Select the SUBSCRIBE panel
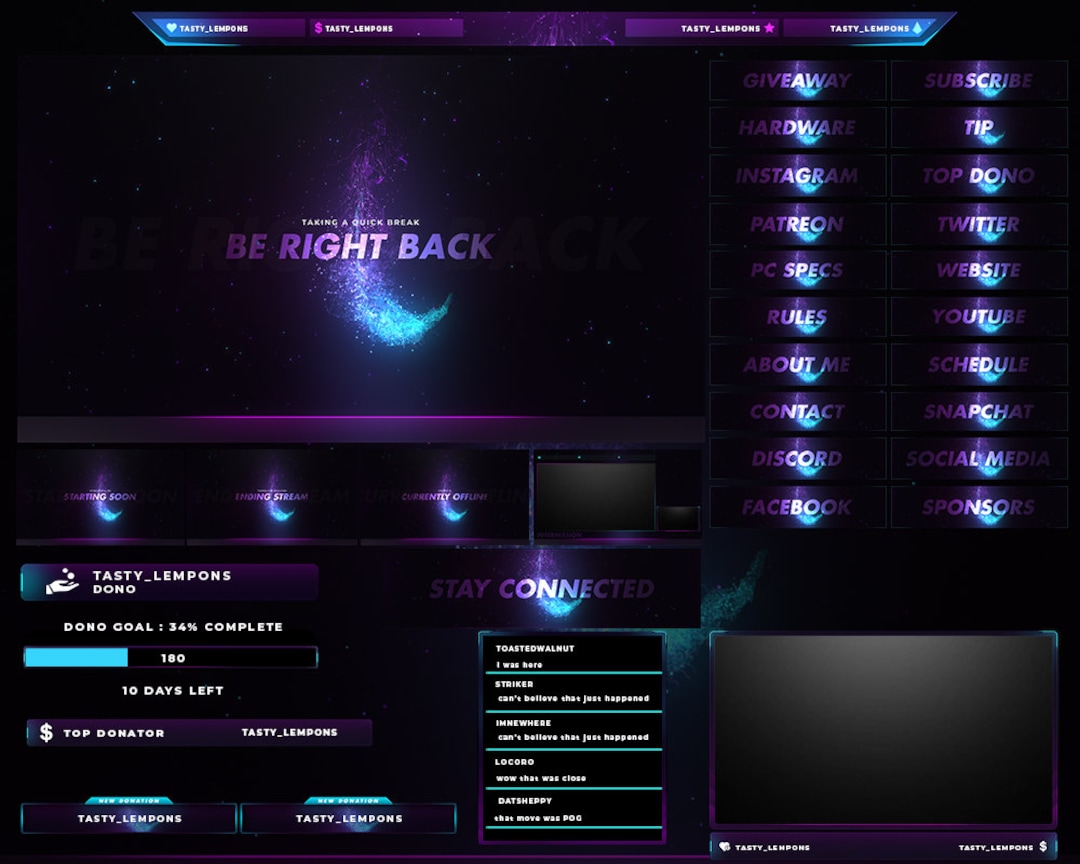This screenshot has height=864, width=1080. tap(978, 80)
